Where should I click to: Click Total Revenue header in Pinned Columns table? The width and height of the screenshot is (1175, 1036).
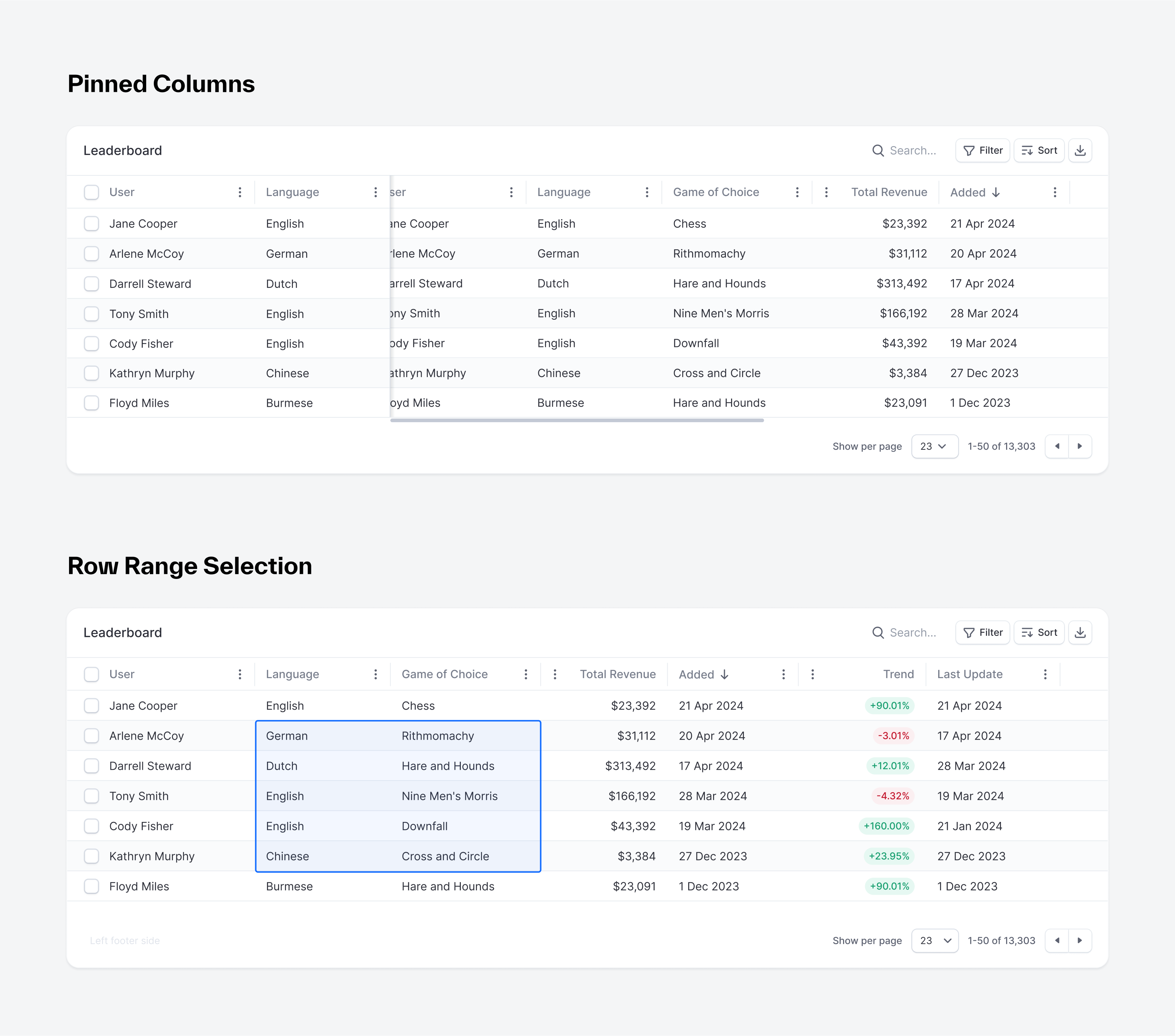(x=889, y=192)
